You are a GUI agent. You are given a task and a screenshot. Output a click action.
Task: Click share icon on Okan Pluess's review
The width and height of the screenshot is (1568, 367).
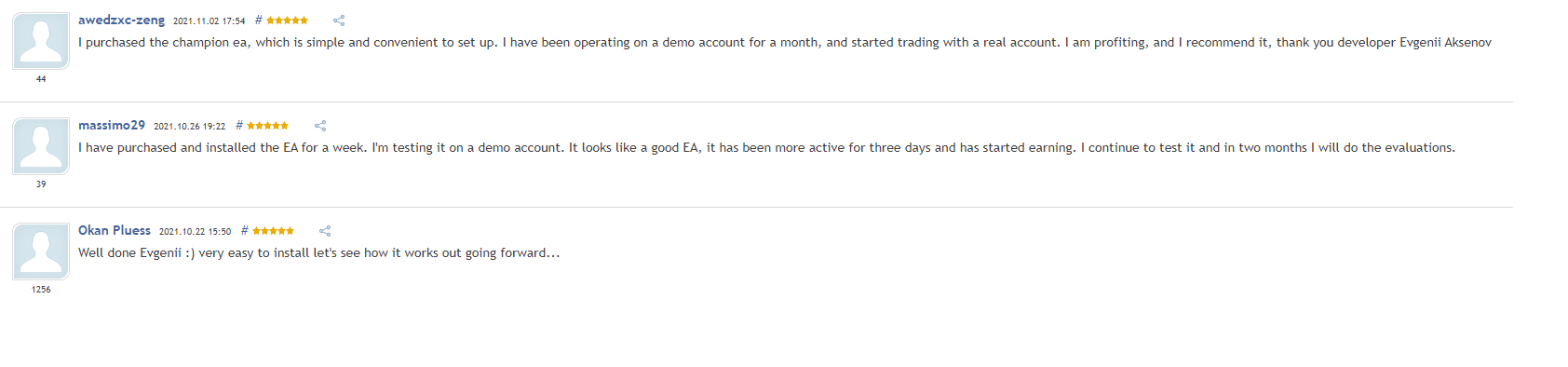(325, 231)
